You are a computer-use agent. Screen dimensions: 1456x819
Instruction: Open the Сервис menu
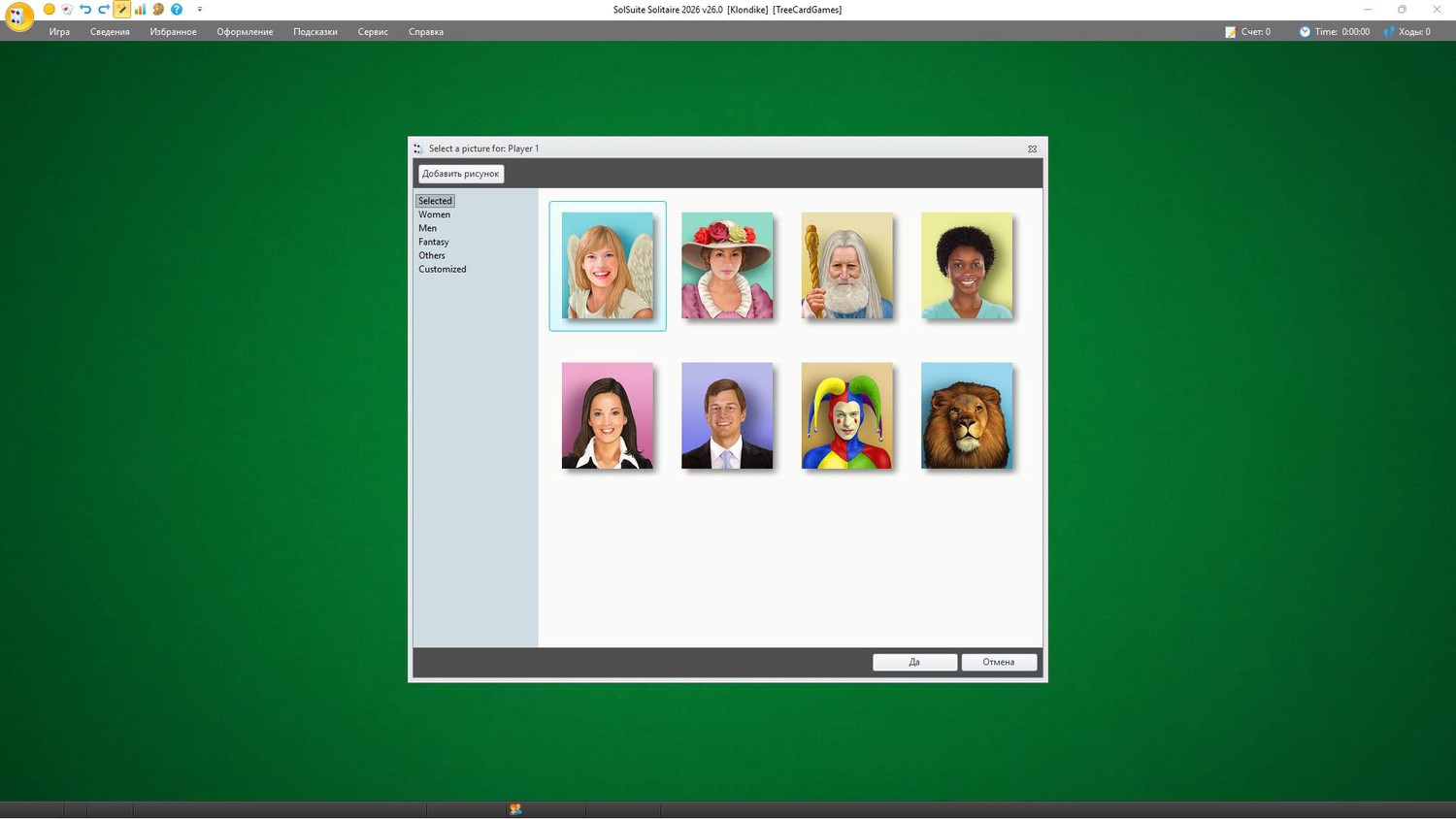click(373, 32)
